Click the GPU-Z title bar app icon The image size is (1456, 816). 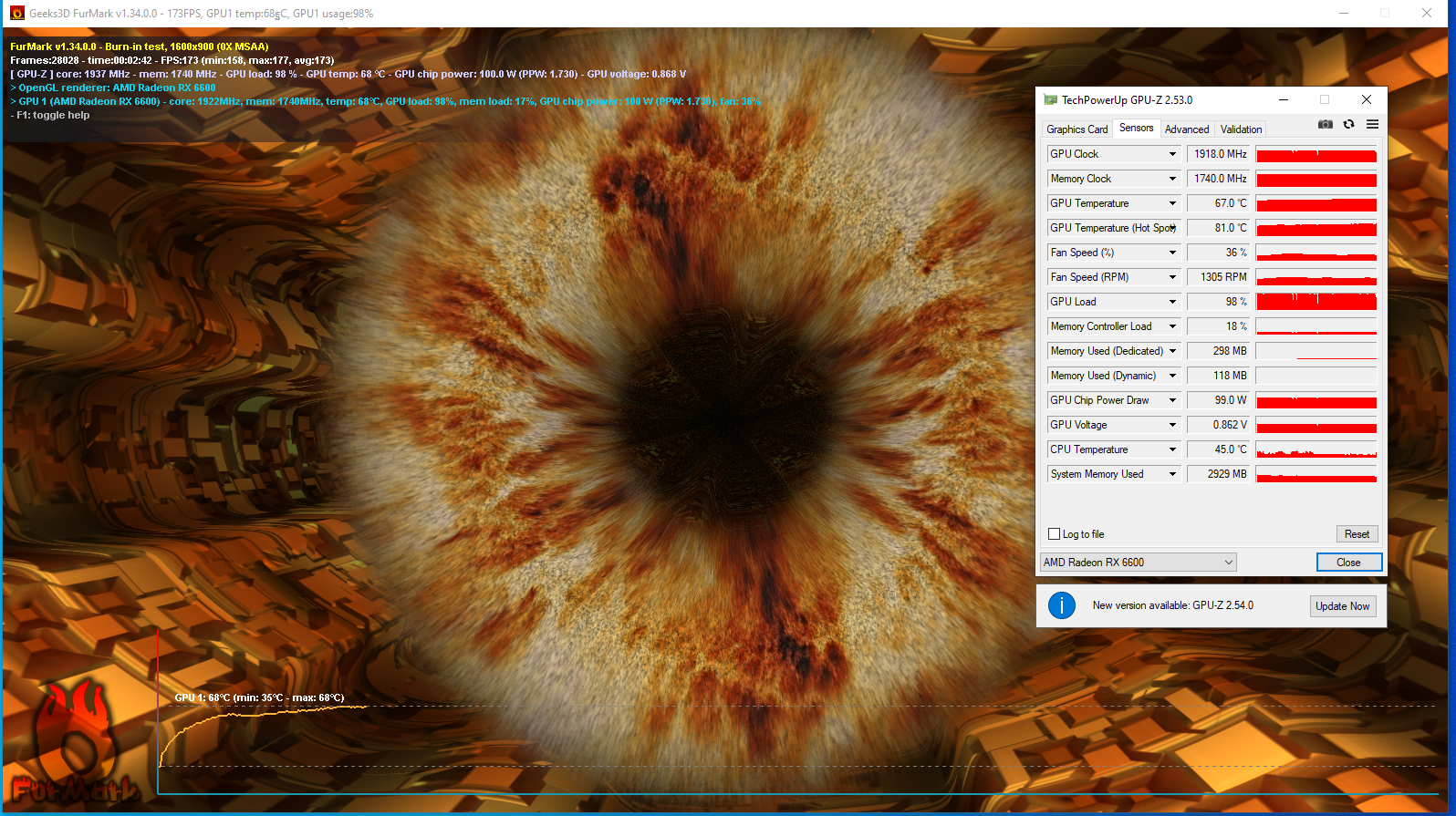[1050, 100]
